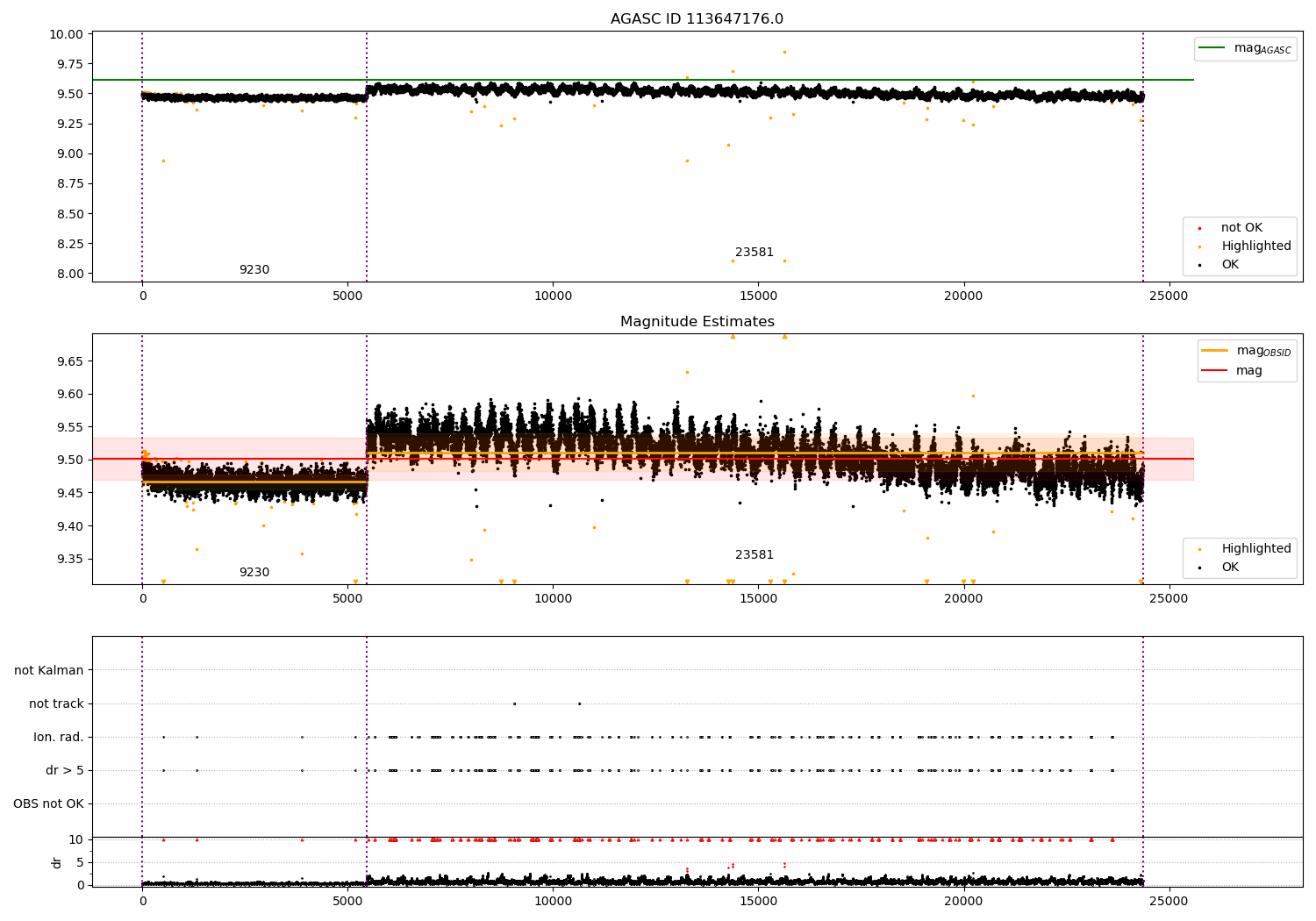Screen dimensions: 1316x921
Task: Click 'Highlighted' legend entry in Magnitude Estimates plot
Action: (1256, 549)
